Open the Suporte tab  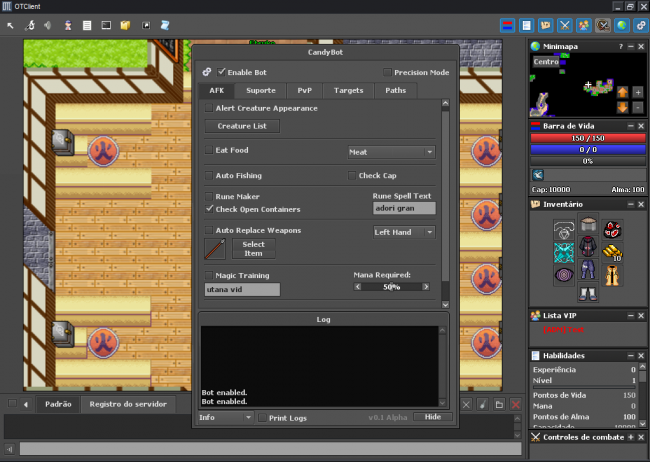(261, 91)
